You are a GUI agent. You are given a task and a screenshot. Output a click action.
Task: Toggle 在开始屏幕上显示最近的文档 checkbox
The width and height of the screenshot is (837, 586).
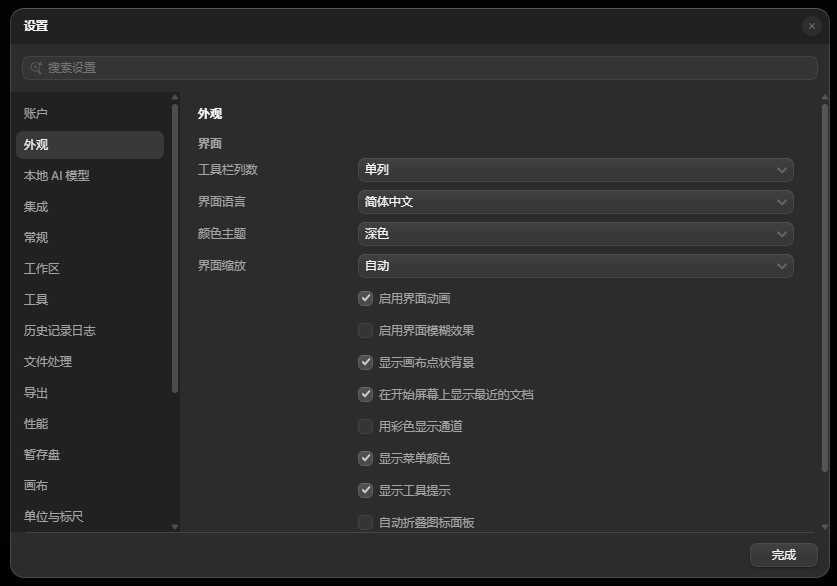[x=365, y=394]
